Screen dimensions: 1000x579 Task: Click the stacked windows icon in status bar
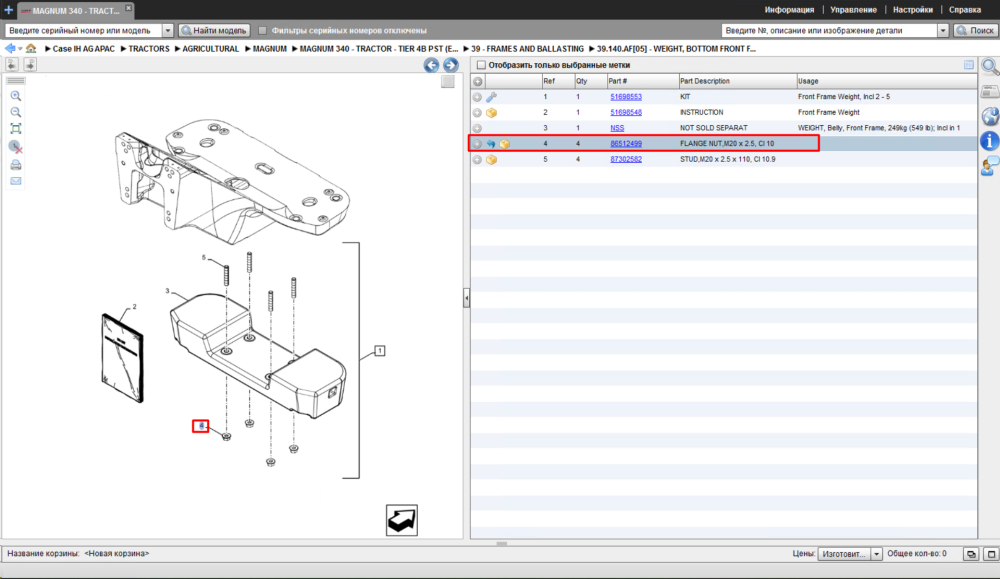971,554
